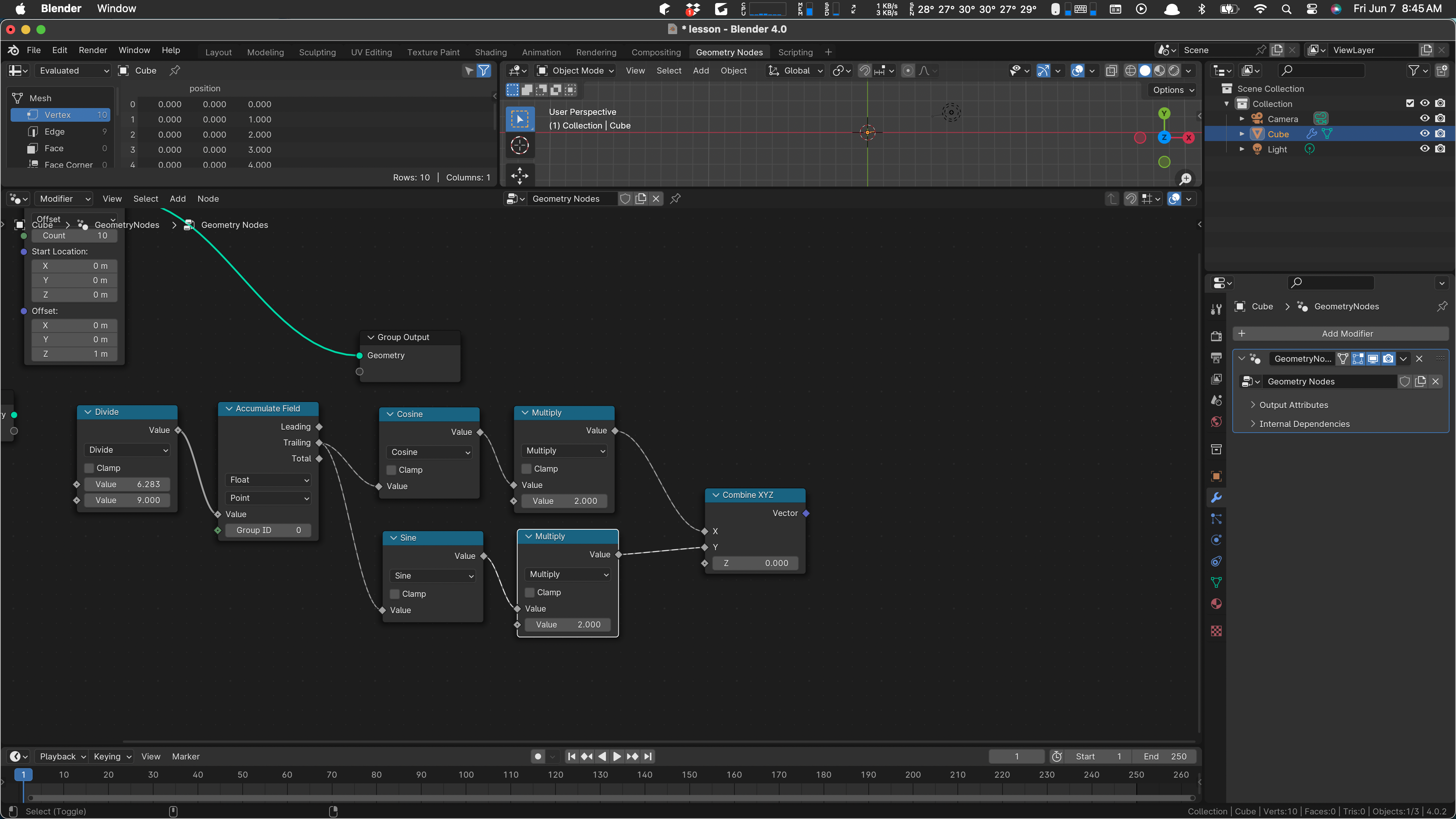Open the Point domain dropdown
Image resolution: width=1456 pixels, height=819 pixels.
point(268,498)
